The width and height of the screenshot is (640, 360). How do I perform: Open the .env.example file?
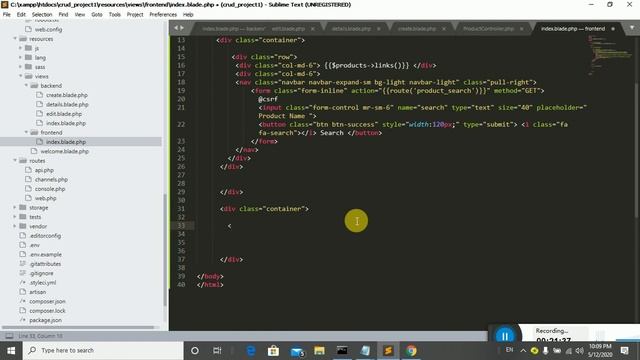click(x=45, y=255)
